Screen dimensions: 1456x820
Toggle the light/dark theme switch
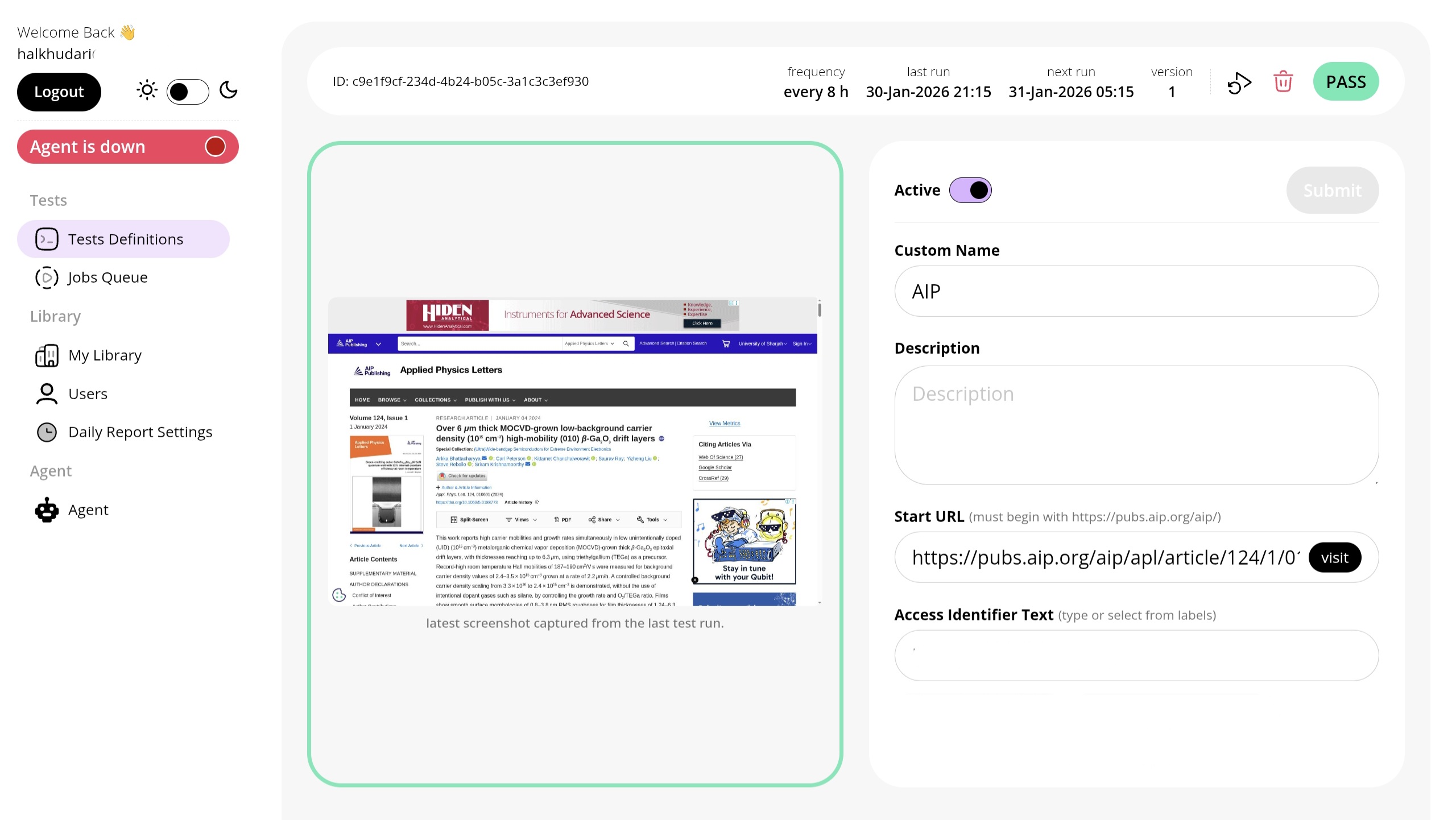click(x=188, y=92)
